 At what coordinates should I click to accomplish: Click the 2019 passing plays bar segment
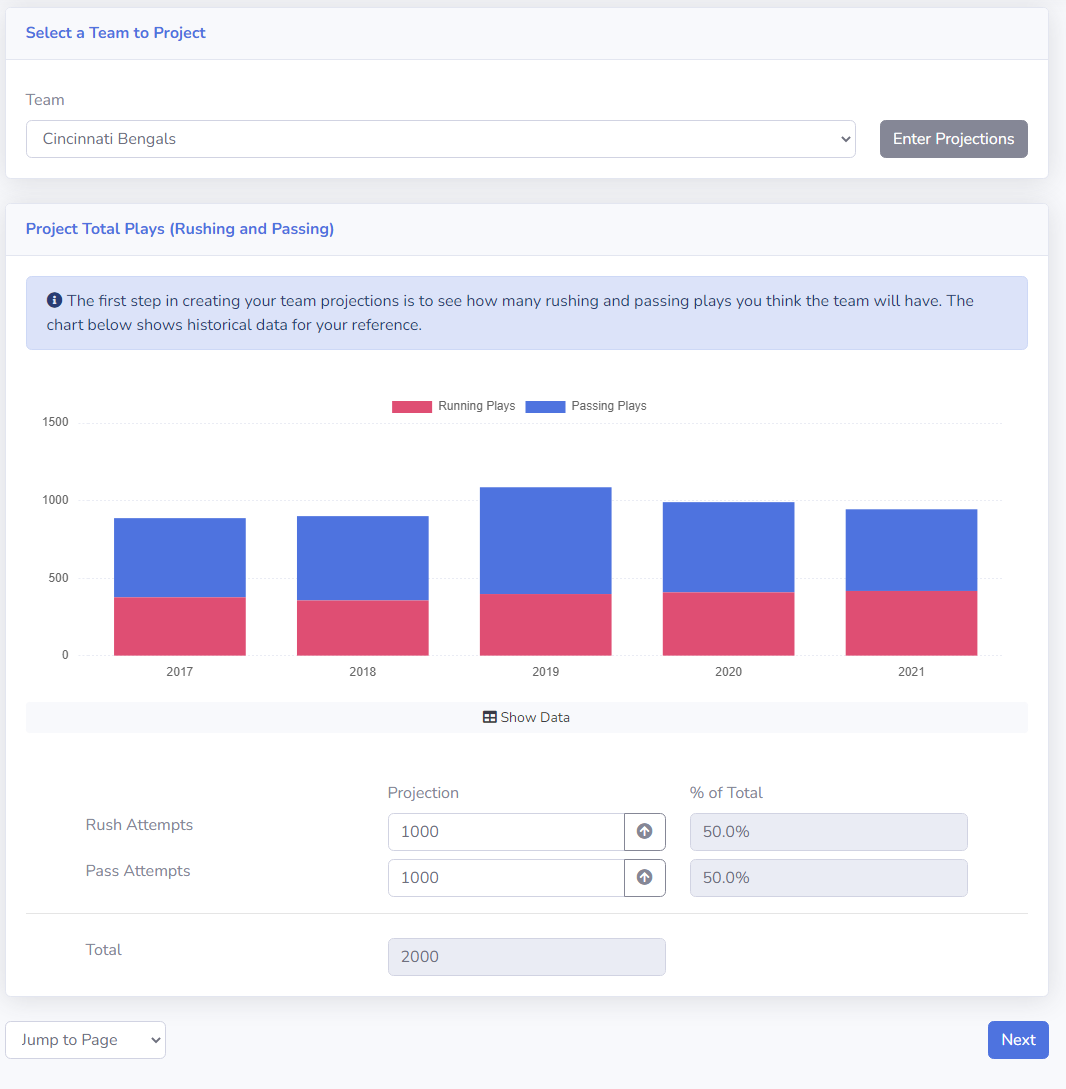(x=546, y=540)
